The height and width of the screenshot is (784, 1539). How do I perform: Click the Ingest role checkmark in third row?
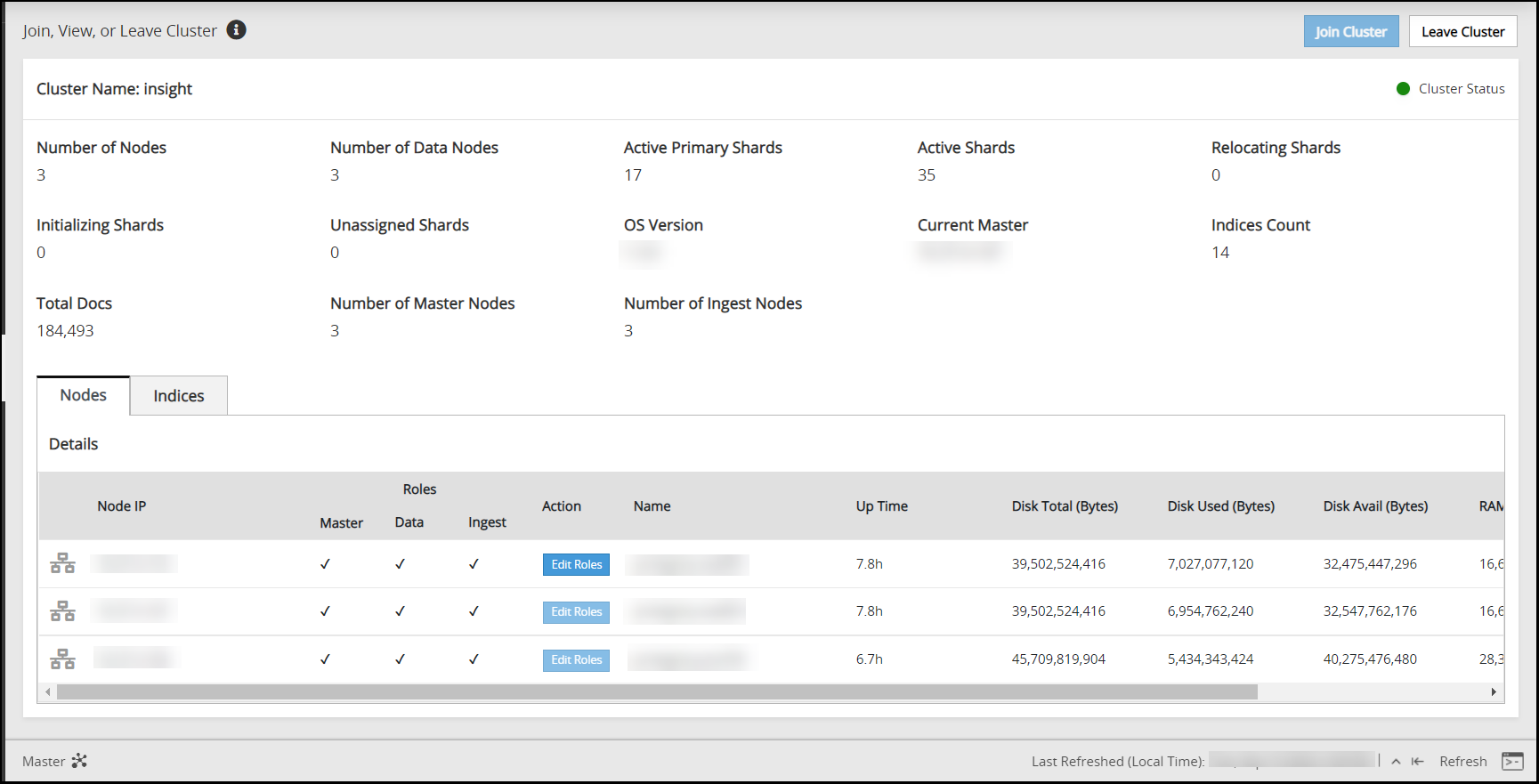pyautogui.click(x=474, y=659)
